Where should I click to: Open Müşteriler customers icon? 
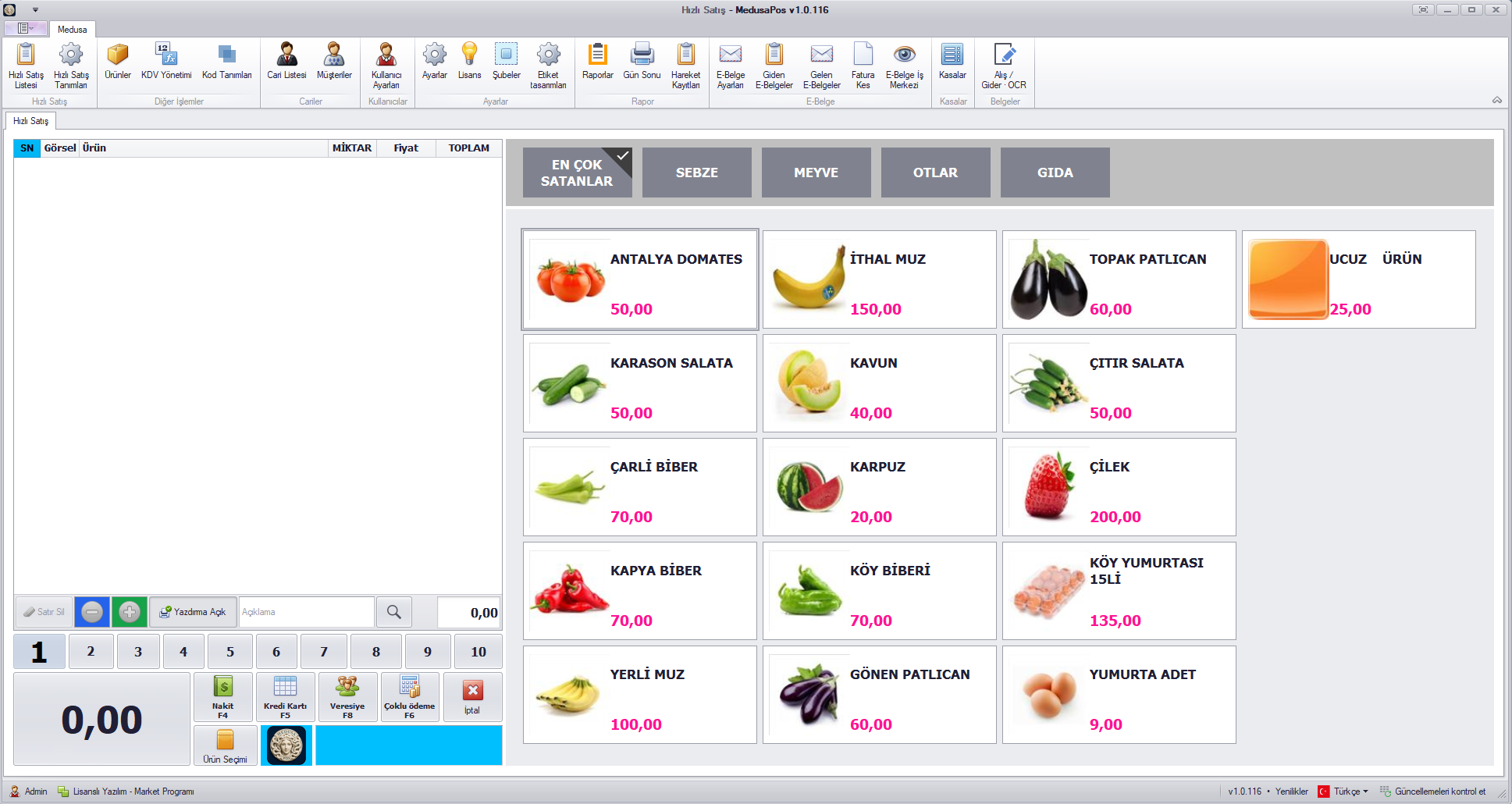pyautogui.click(x=334, y=61)
